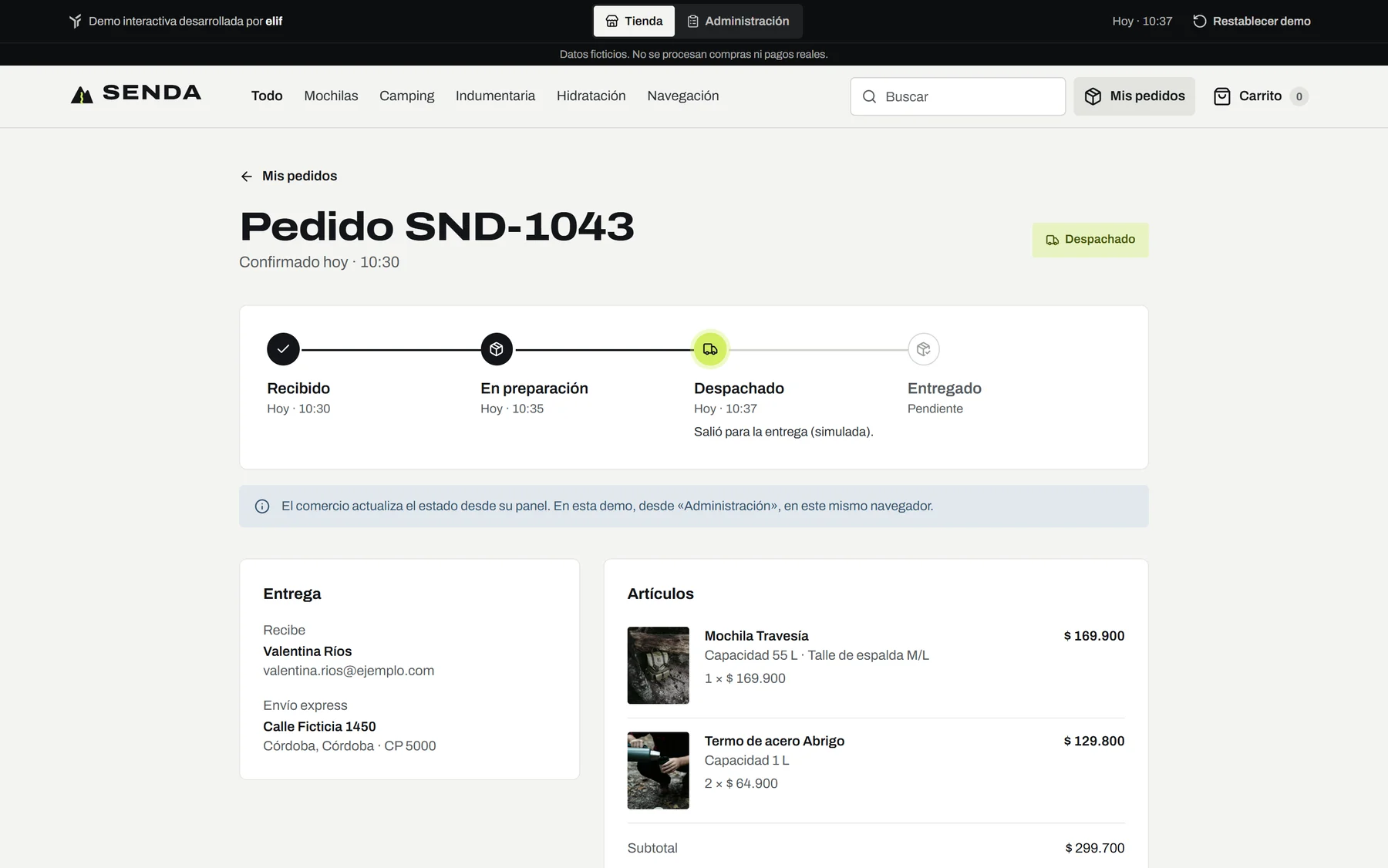The image size is (1388, 868).
Task: Click the Termo de acero Abrigo thumbnail
Action: pyautogui.click(x=658, y=771)
